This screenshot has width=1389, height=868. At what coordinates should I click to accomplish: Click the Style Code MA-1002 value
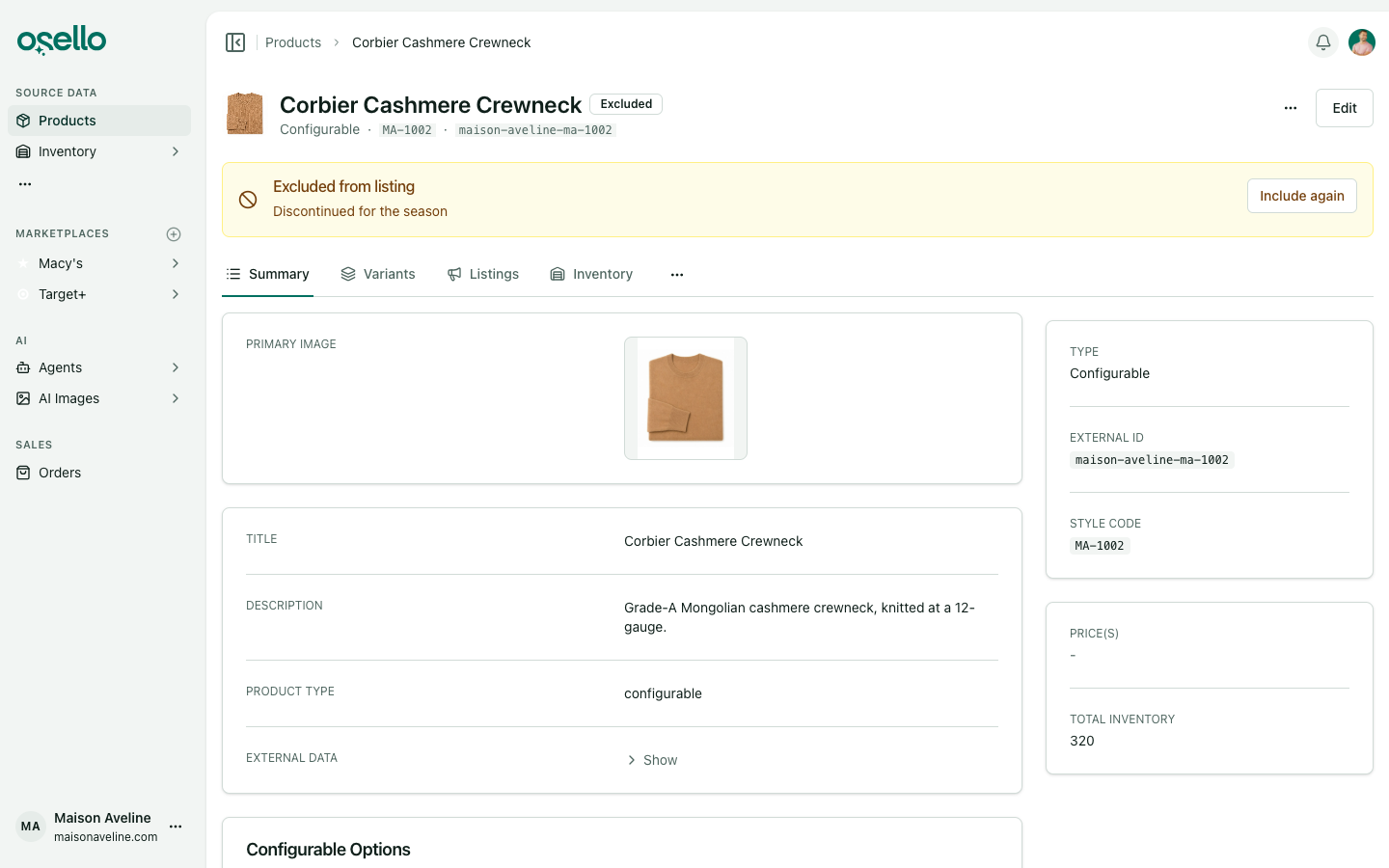(x=1100, y=546)
